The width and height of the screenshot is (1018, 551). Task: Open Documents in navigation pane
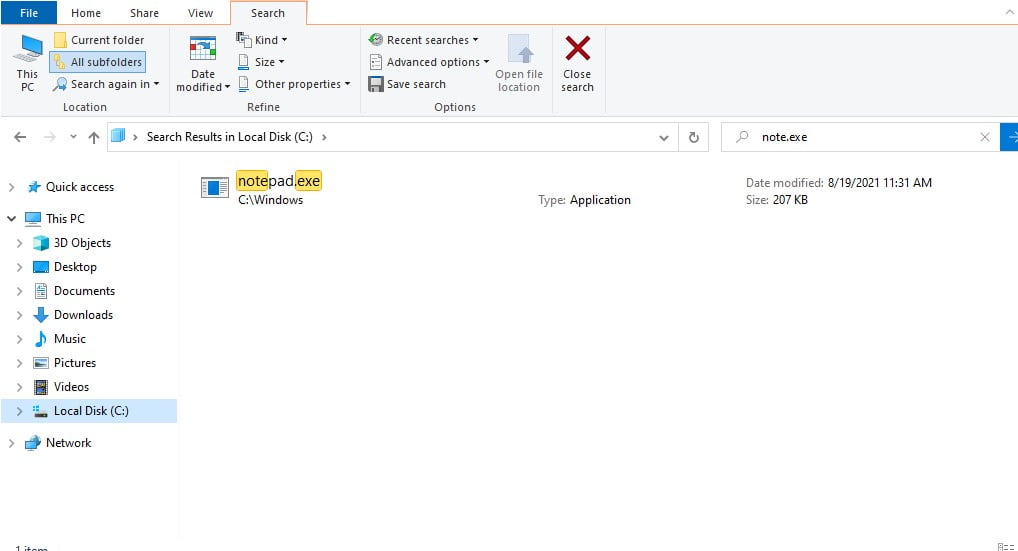(x=84, y=291)
